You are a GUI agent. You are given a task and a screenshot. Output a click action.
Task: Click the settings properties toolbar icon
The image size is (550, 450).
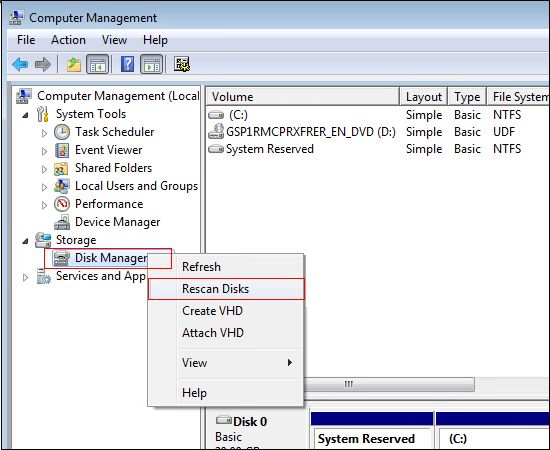click(182, 65)
